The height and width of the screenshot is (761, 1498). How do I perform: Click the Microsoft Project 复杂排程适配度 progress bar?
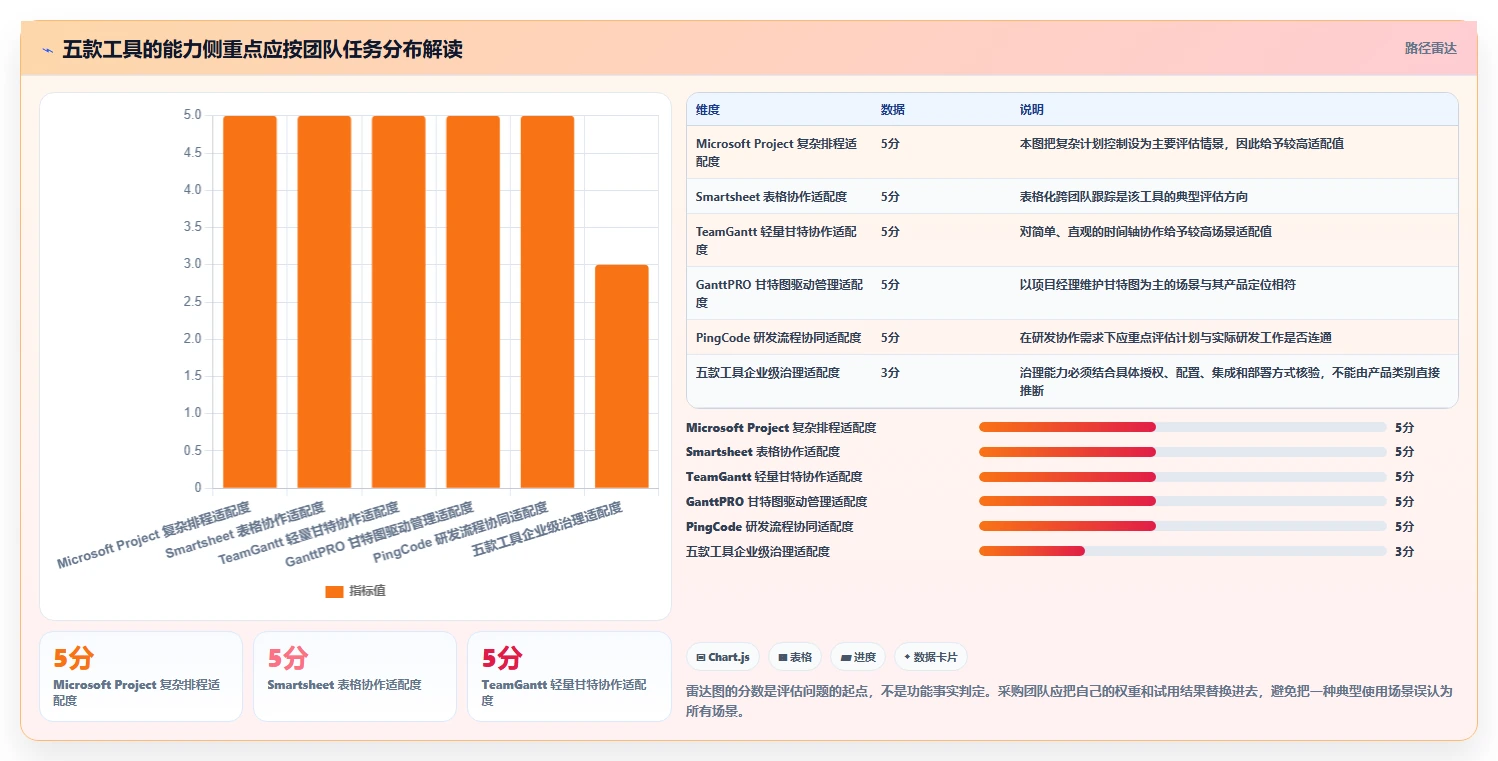pyautogui.click(x=1183, y=427)
